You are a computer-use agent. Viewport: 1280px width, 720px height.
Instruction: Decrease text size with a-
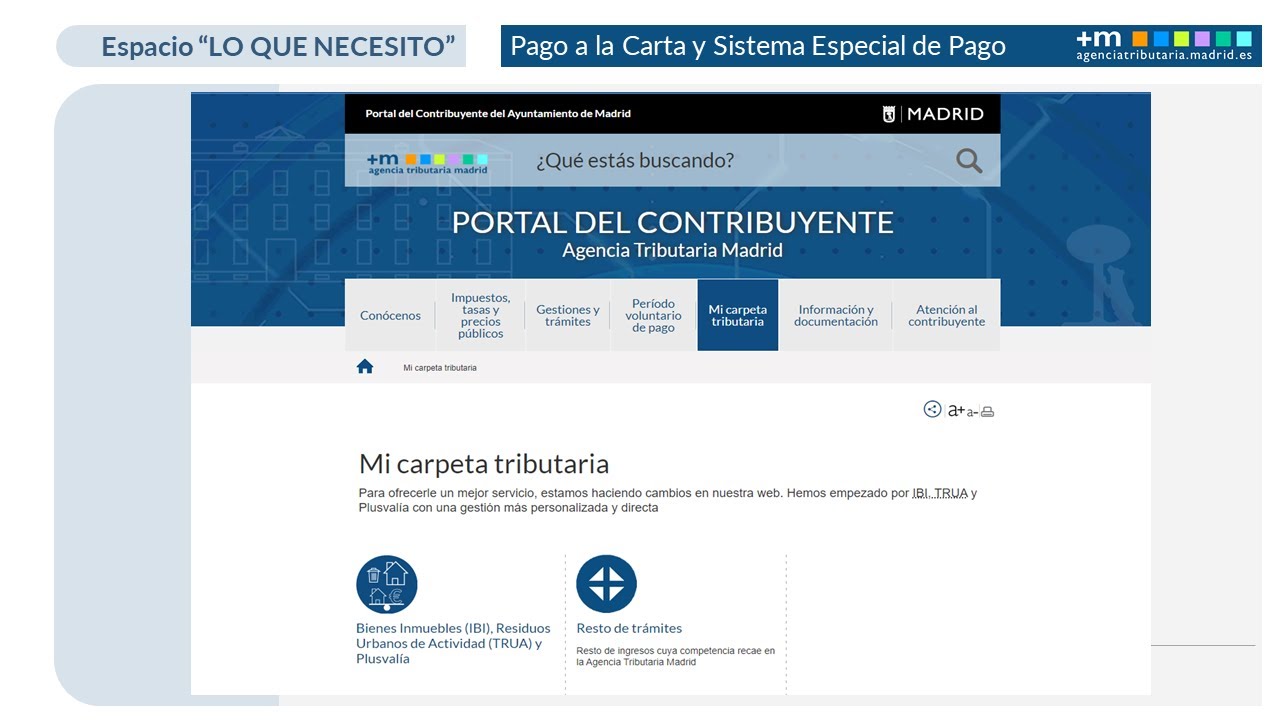(x=972, y=412)
